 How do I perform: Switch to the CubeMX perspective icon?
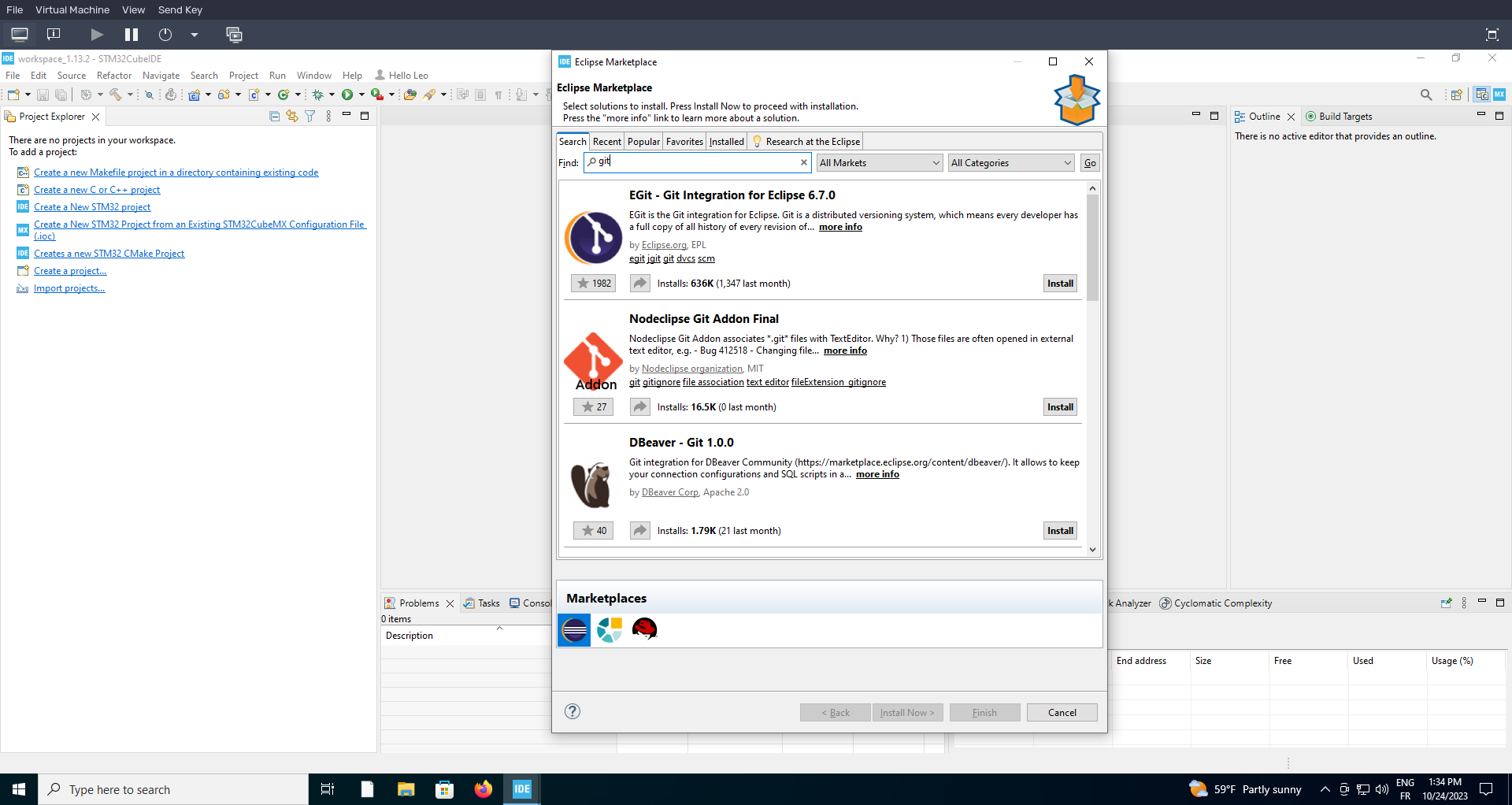point(1499,95)
